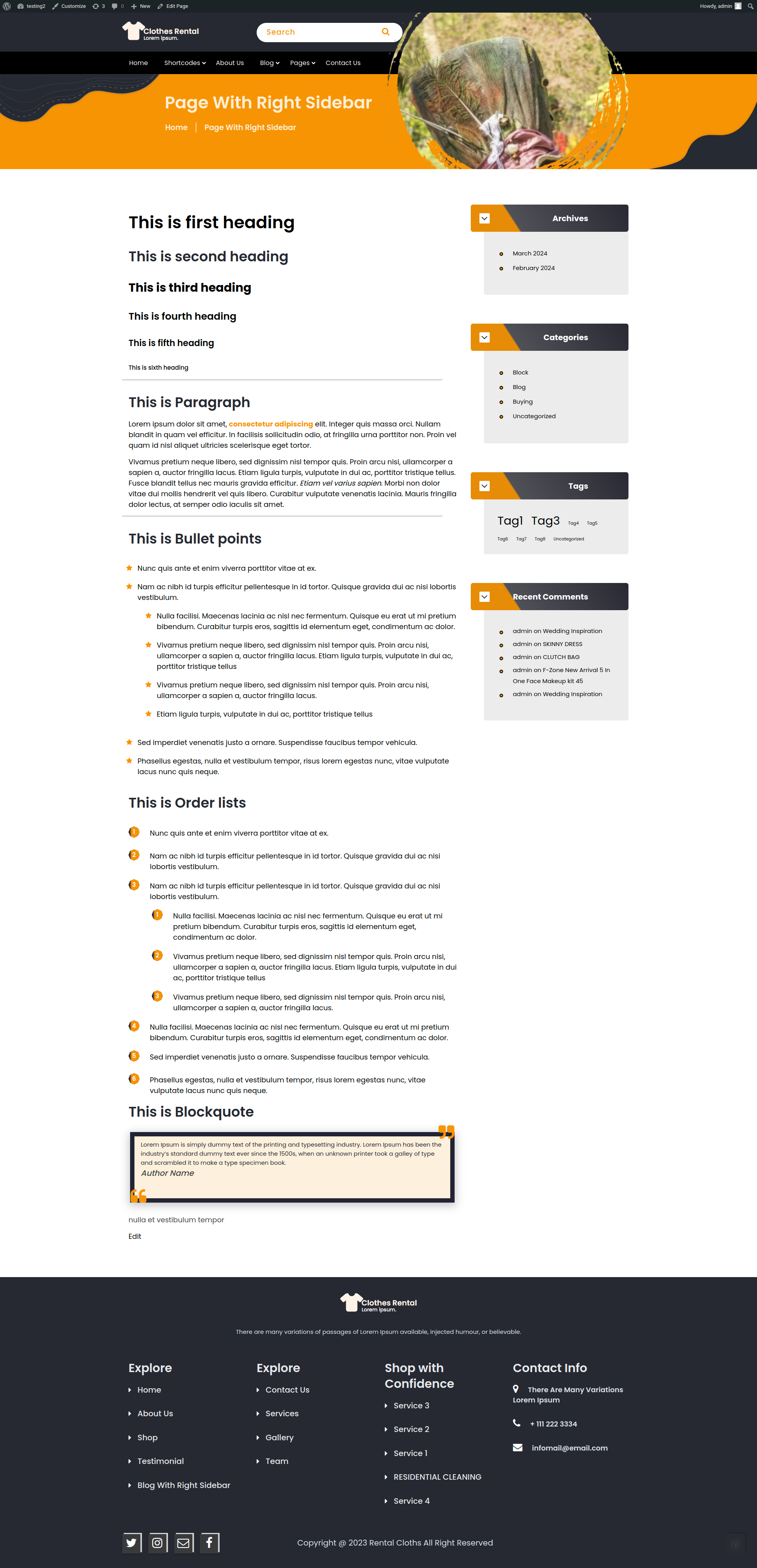Click the Recent Comments widget collapse icon
The height and width of the screenshot is (1568, 757).
(x=484, y=597)
